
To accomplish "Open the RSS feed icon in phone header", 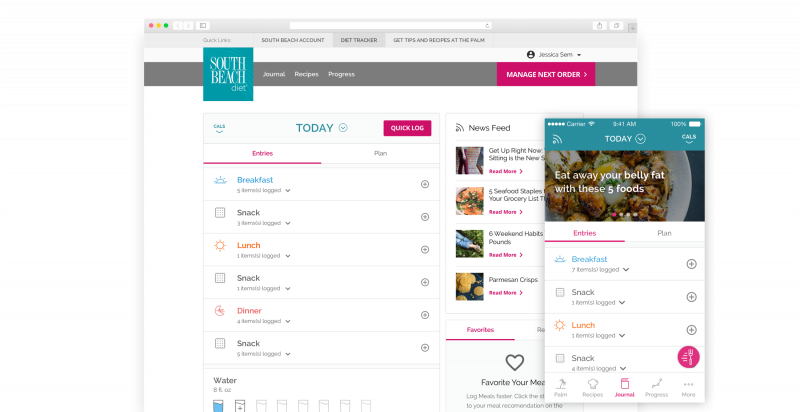I will (557, 139).
